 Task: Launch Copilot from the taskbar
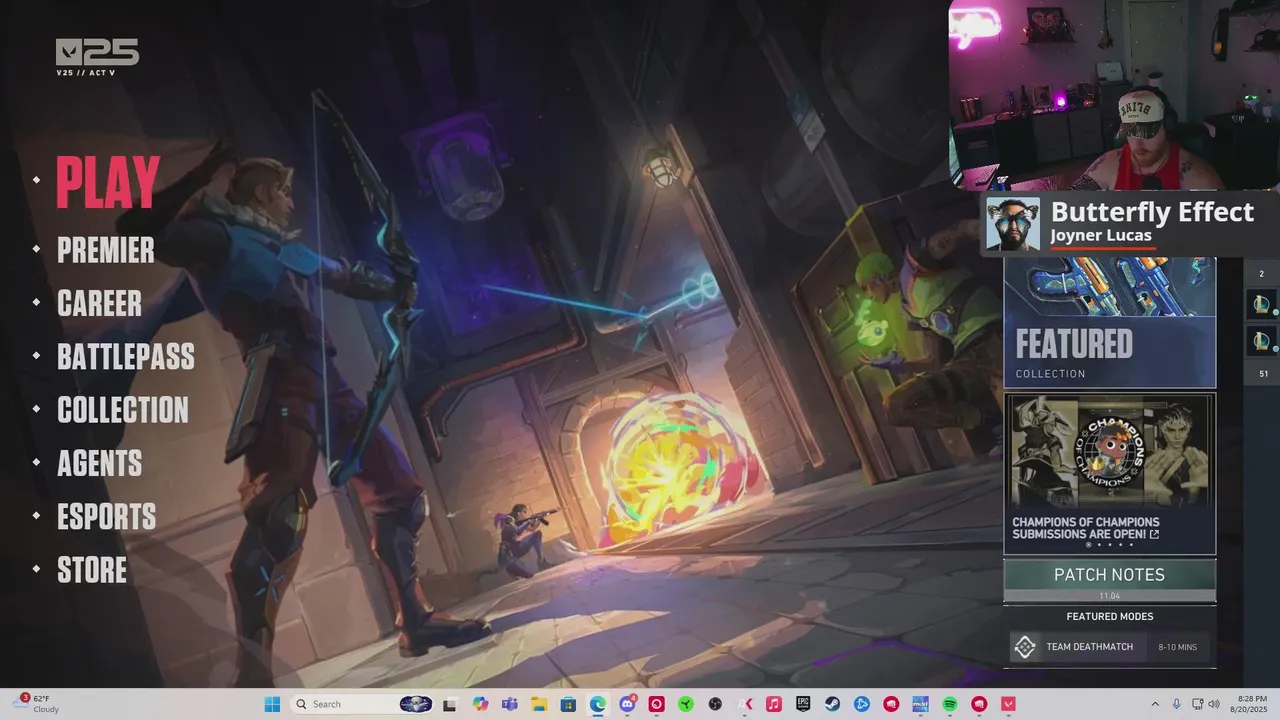tap(481, 704)
